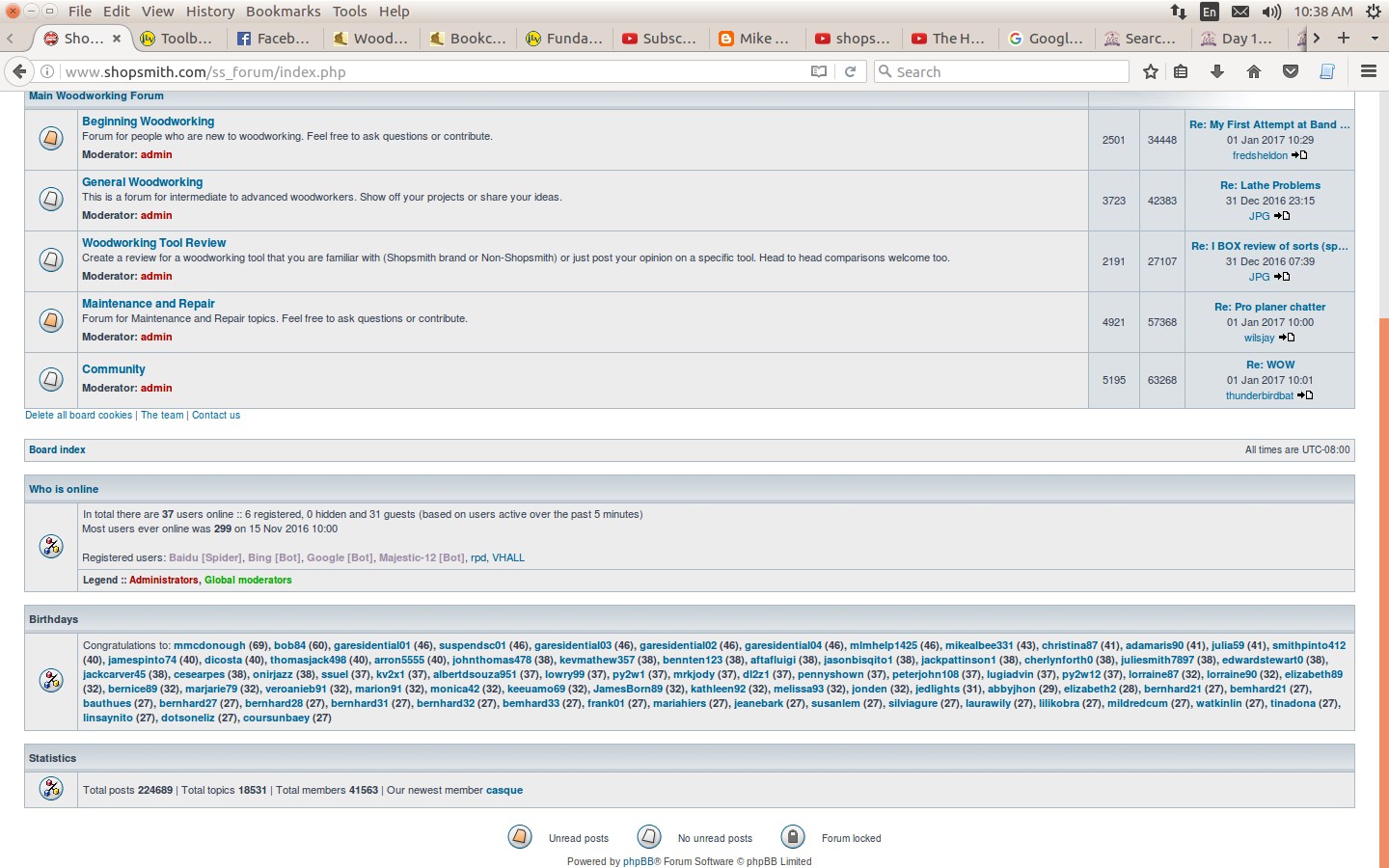Image resolution: width=1389 pixels, height=868 pixels.
Task: Switch to the Mike tab
Action: [756, 39]
